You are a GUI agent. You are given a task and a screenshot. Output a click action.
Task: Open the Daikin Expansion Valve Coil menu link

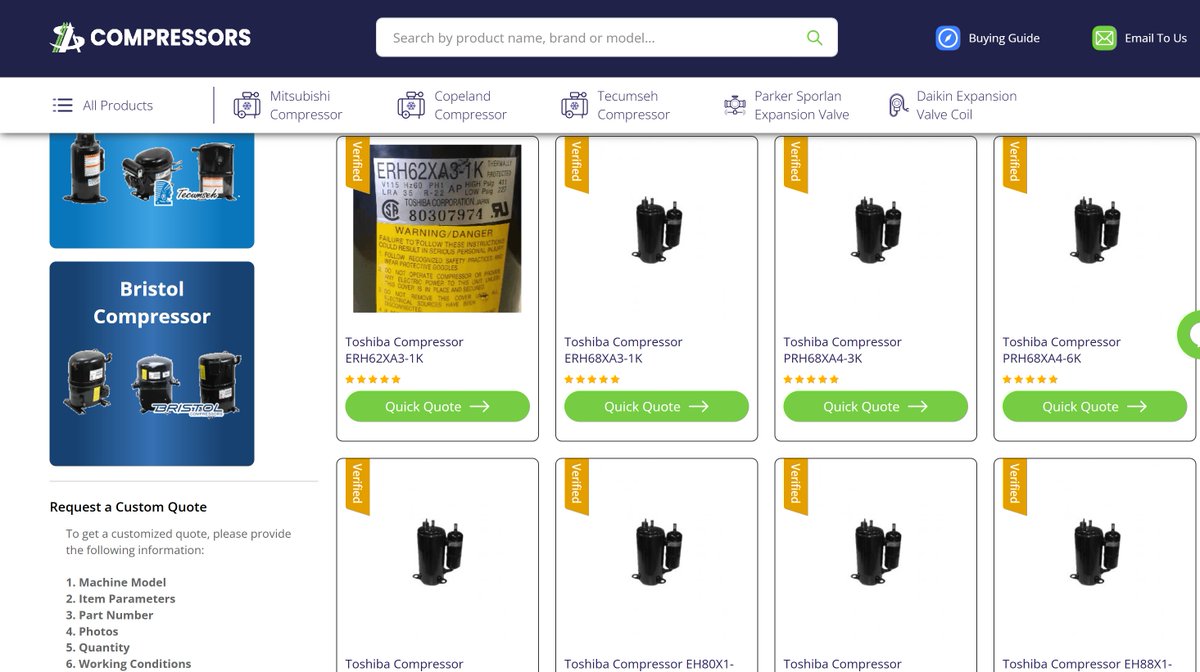coord(966,105)
